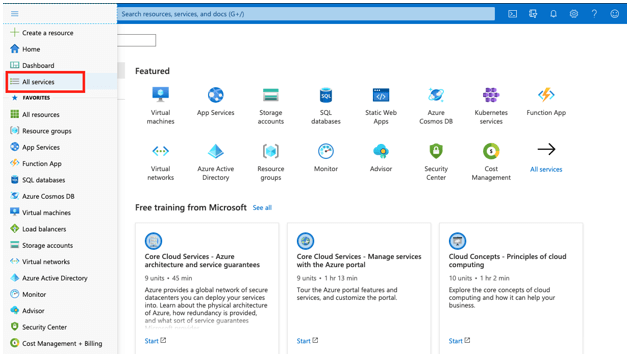
Task: Go to Home in sidebar
Action: click(x=25, y=49)
